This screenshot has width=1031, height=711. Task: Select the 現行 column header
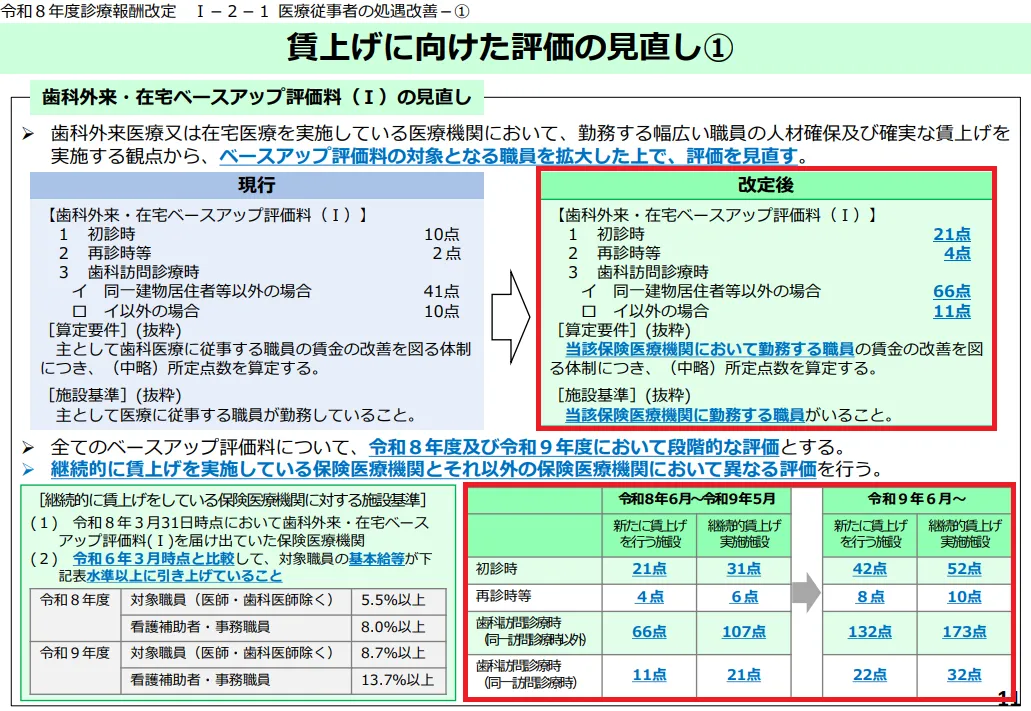point(256,185)
